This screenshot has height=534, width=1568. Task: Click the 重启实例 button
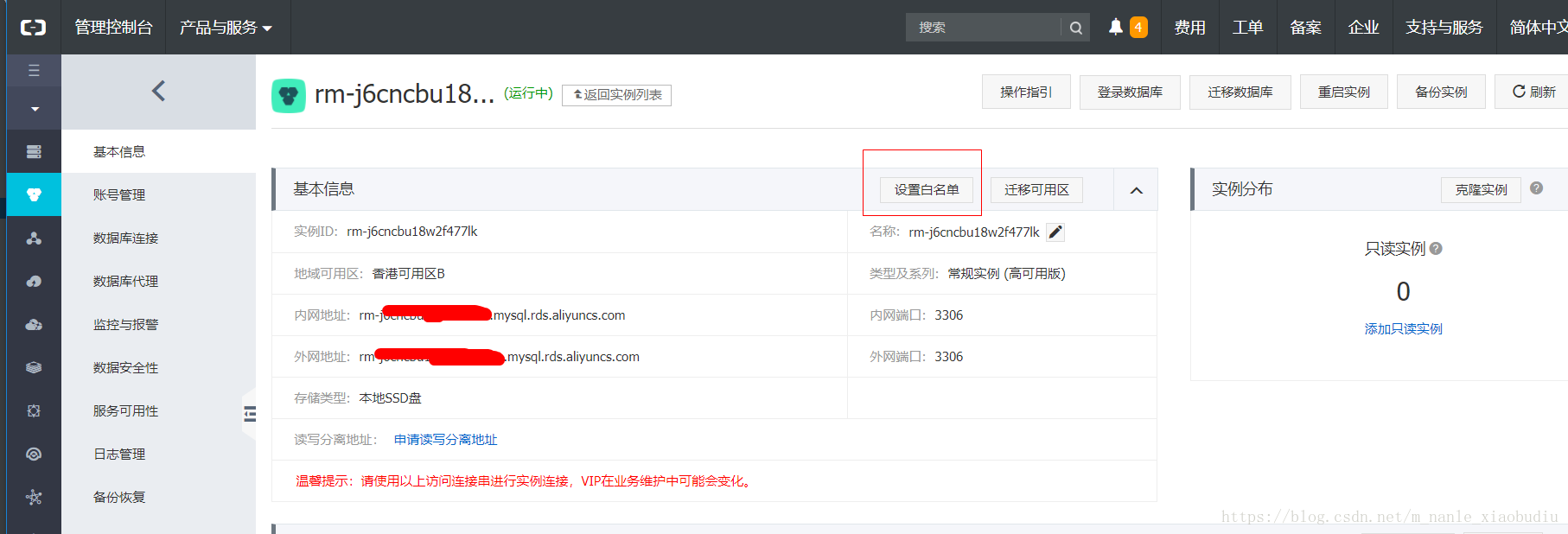pos(1344,92)
